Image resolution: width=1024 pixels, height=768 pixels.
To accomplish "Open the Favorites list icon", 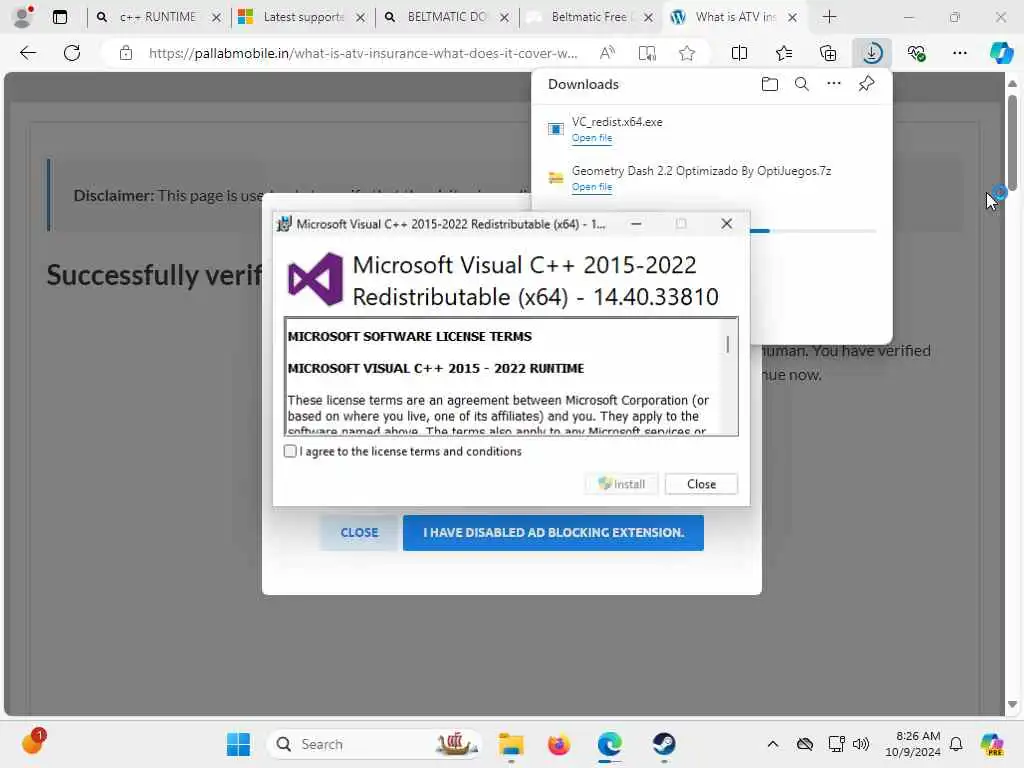I will pos(784,53).
